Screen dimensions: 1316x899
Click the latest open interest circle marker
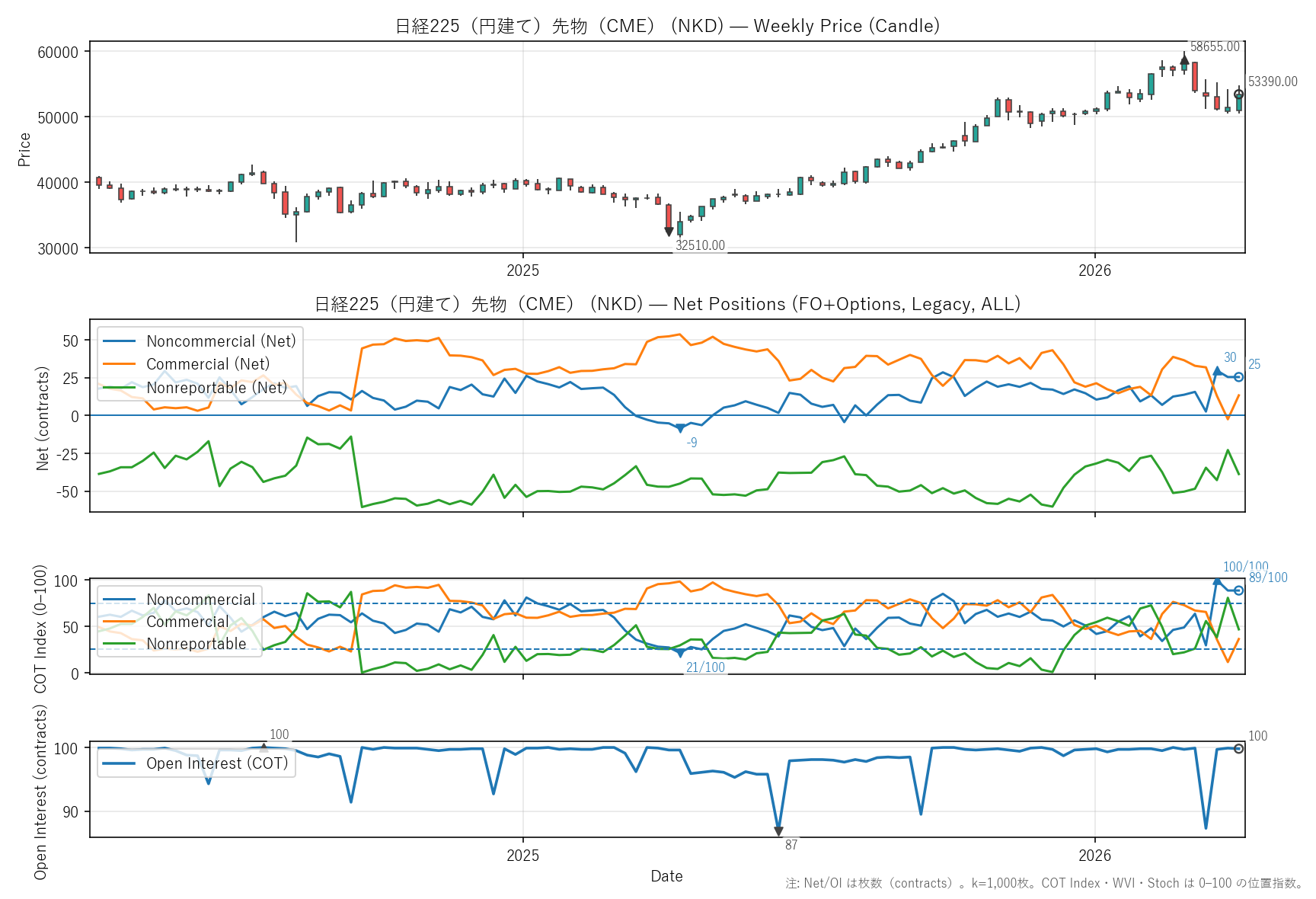[x=1239, y=749]
